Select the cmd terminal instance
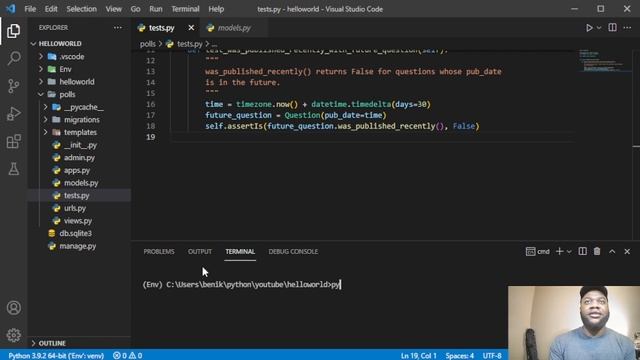640x360 pixels. (538, 251)
